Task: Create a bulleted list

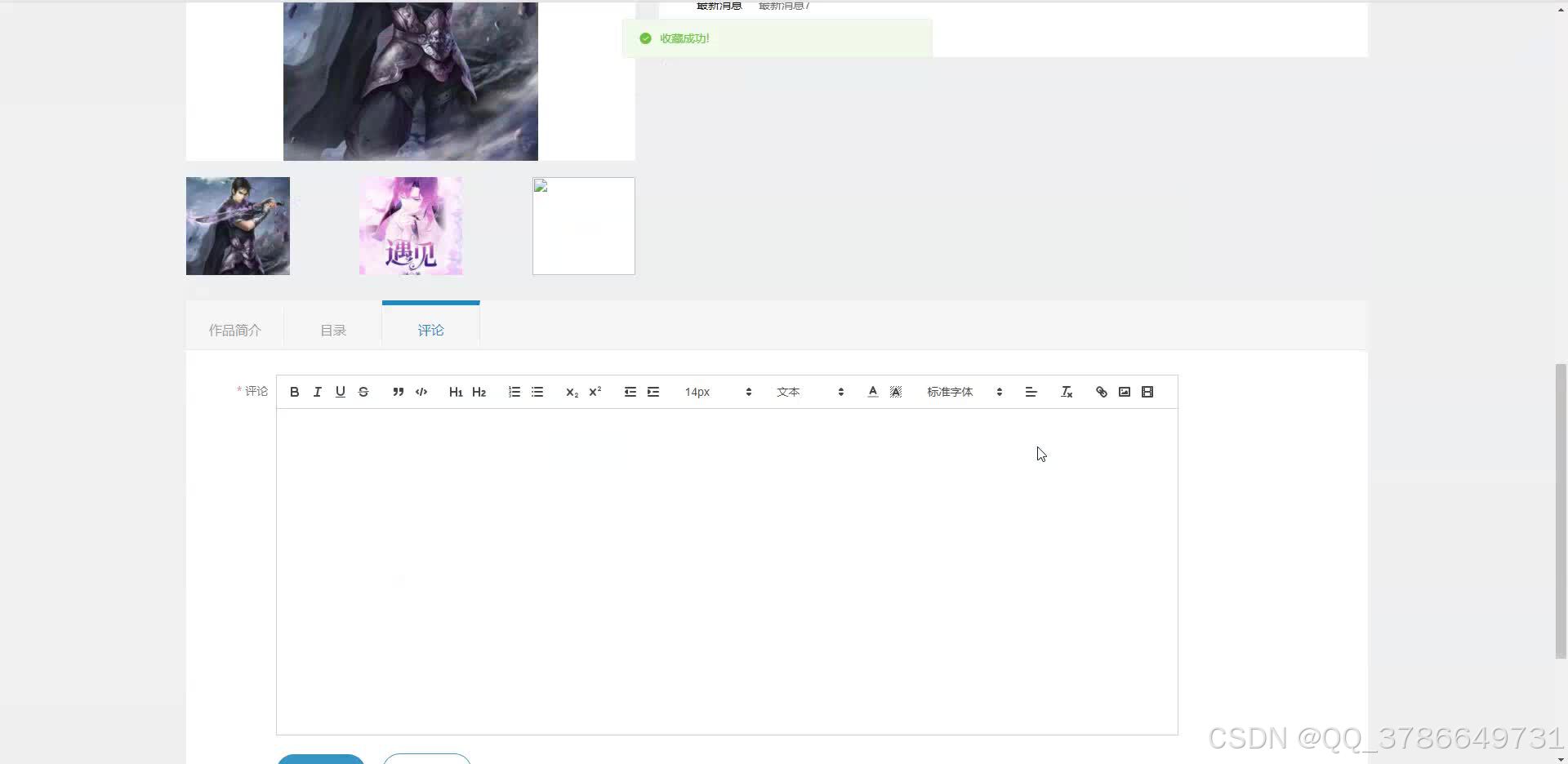Action: click(x=537, y=392)
